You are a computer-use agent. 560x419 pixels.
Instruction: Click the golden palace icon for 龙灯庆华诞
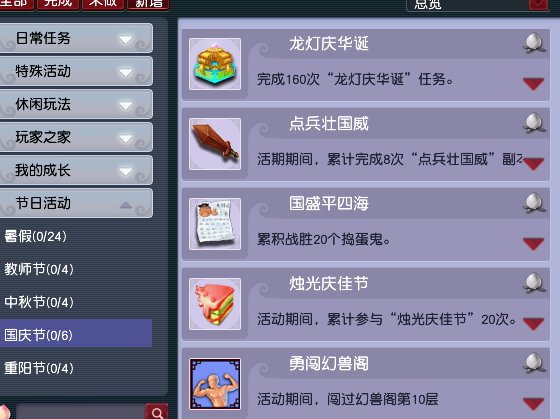[x=215, y=64]
